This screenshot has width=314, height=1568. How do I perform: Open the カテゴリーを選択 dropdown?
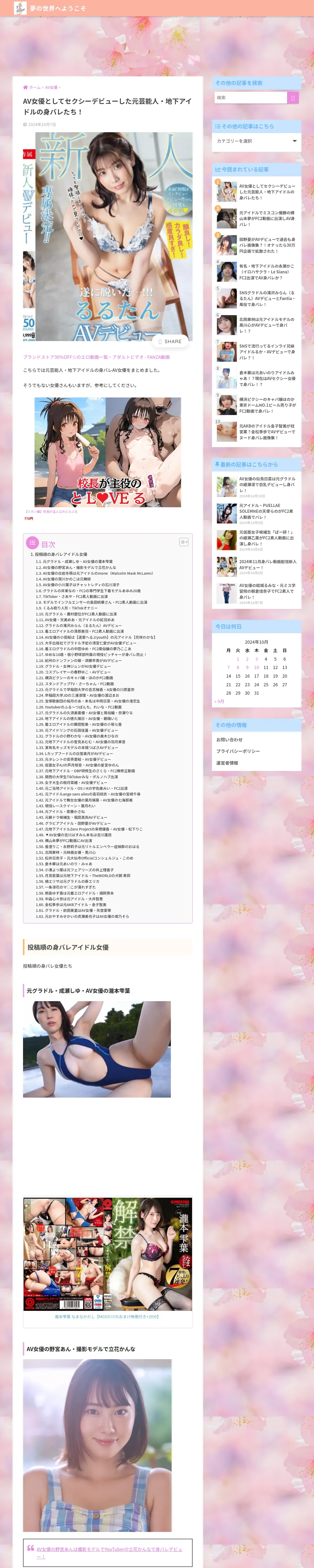[257, 141]
